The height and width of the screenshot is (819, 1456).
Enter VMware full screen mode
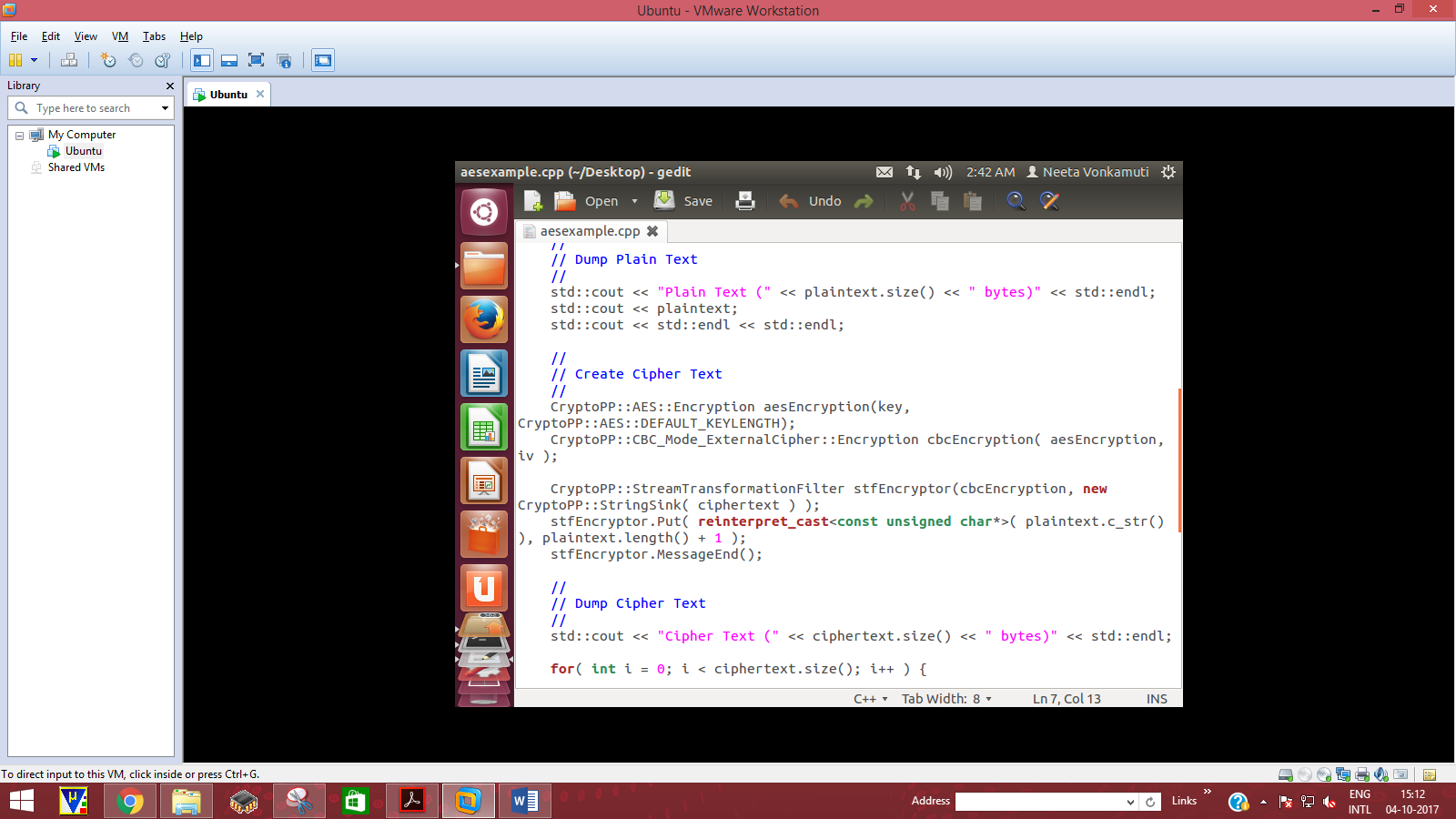click(x=257, y=61)
